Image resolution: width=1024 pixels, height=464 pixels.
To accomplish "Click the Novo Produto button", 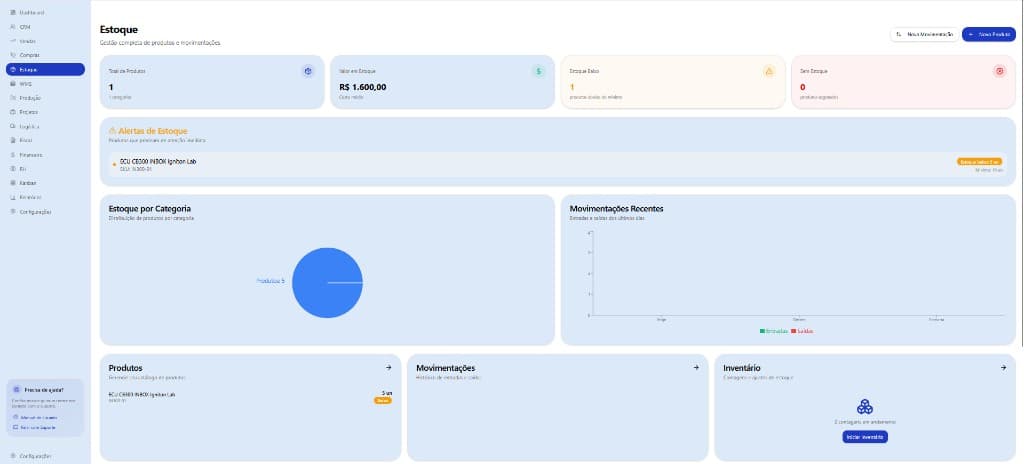I will click(988, 34).
